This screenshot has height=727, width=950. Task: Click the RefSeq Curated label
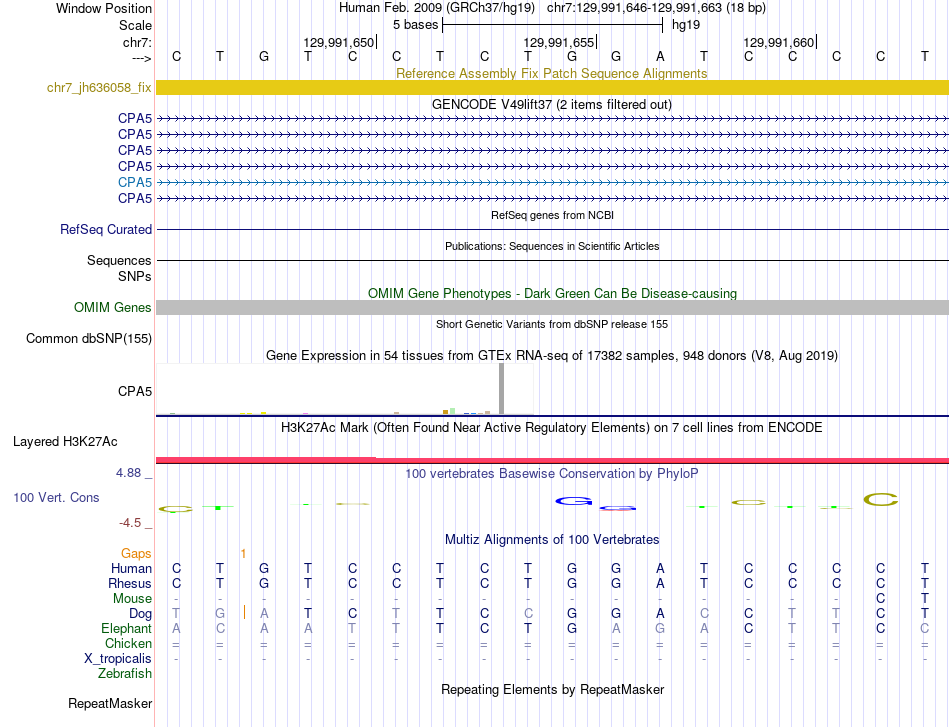(105, 230)
